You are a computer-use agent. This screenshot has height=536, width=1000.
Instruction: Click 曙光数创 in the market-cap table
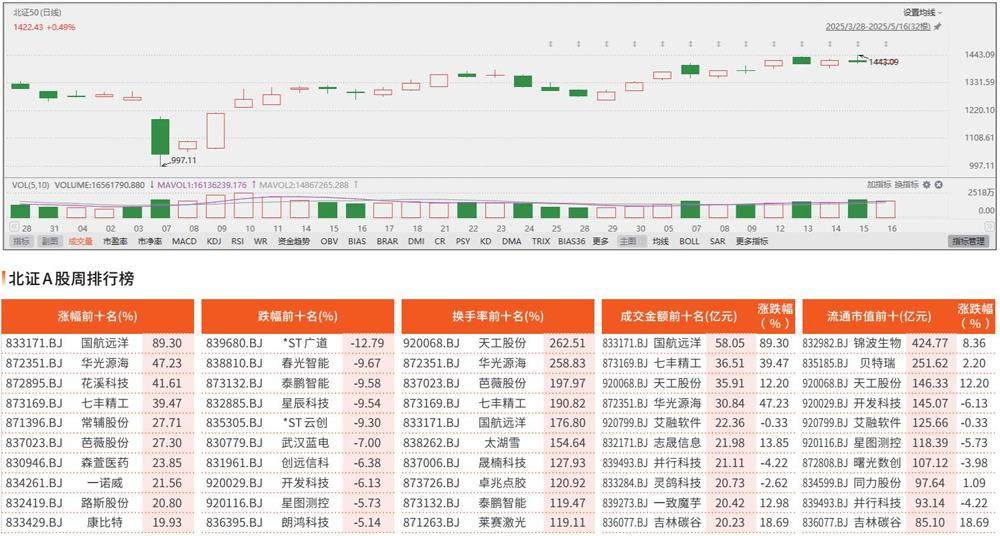[878, 463]
